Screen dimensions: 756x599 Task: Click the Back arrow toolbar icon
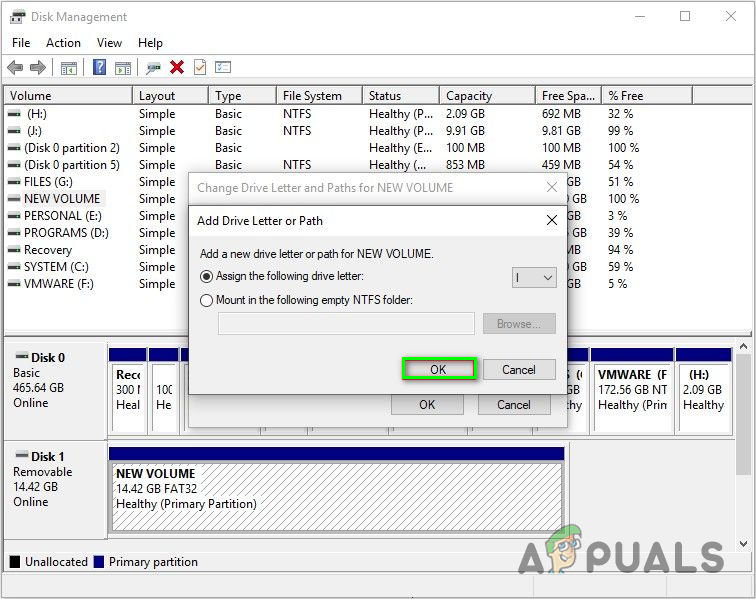point(15,68)
